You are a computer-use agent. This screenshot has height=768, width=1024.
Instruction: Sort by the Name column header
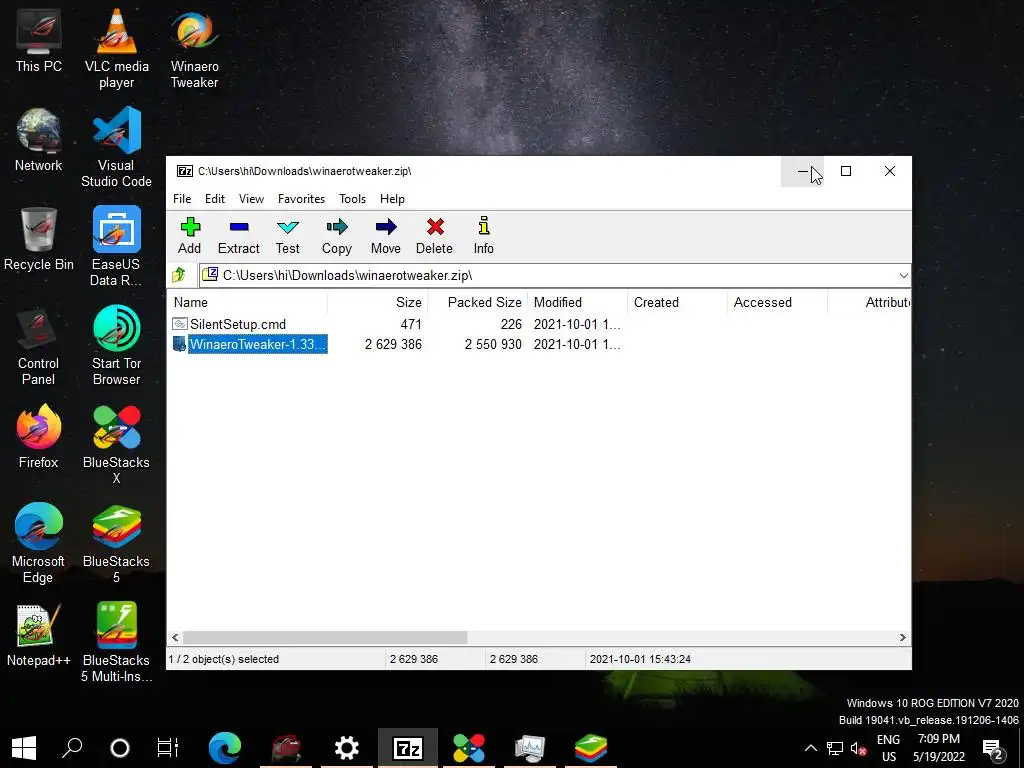(248, 302)
